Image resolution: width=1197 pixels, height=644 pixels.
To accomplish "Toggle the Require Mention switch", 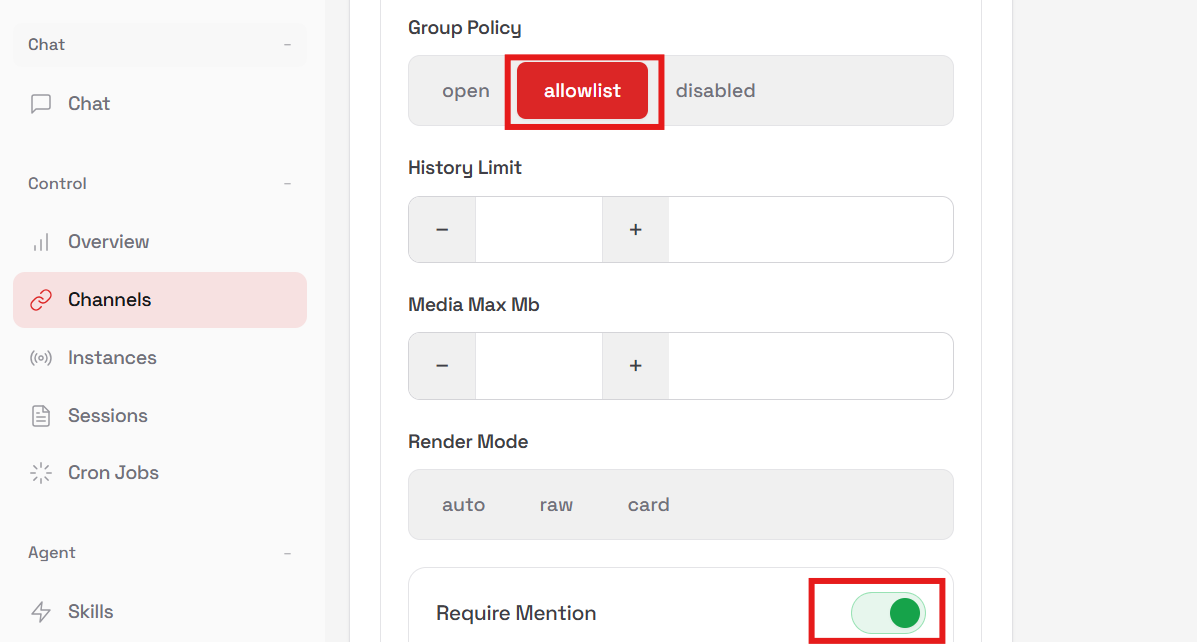I will [887, 613].
